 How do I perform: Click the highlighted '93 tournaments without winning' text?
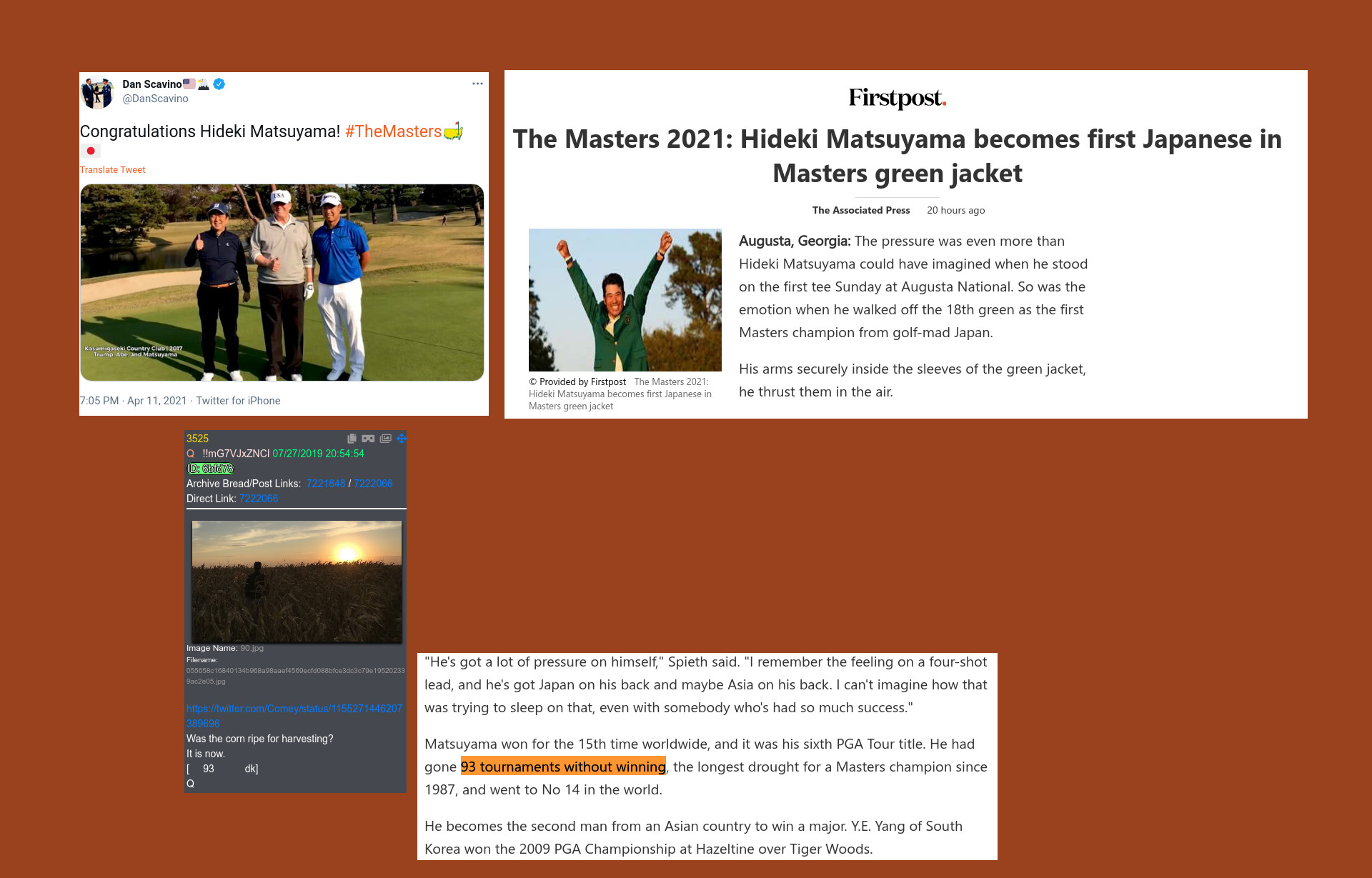[563, 767]
